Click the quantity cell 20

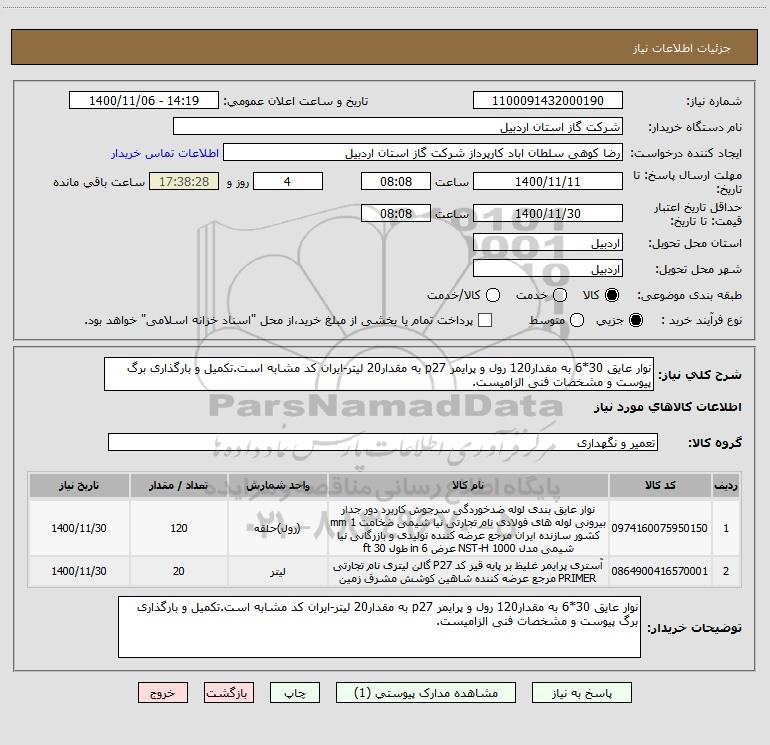[x=179, y=572]
